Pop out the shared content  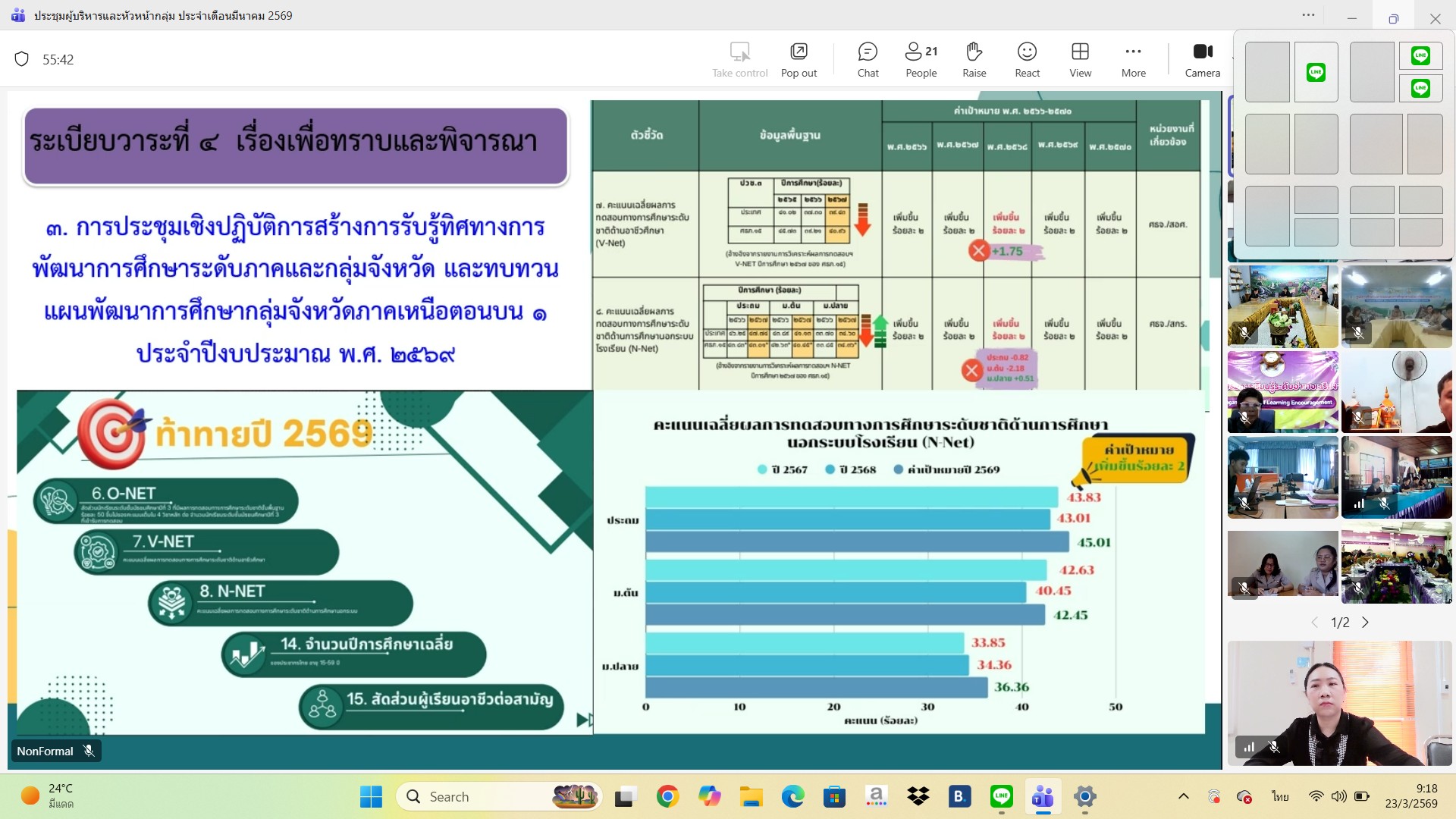[799, 59]
